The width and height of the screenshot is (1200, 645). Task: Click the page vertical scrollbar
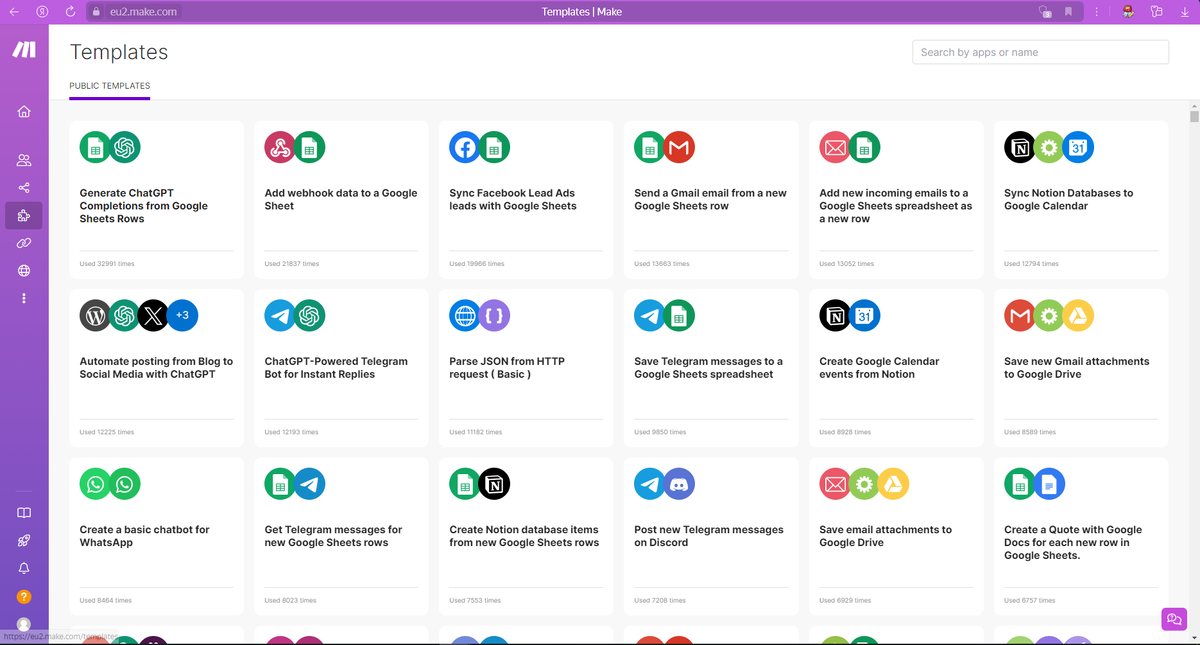[x=1194, y=115]
